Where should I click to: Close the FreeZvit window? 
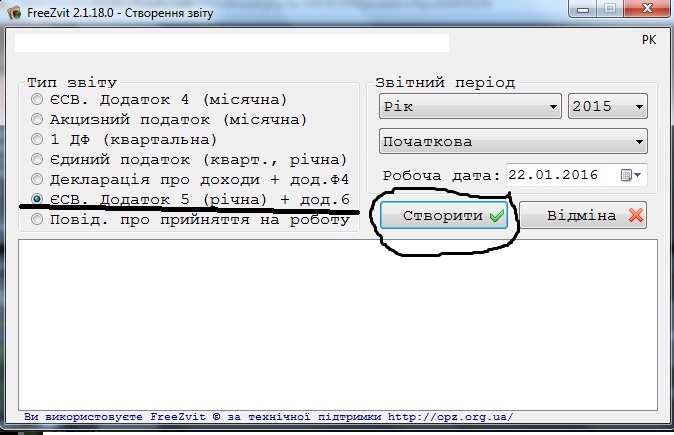(646, 9)
